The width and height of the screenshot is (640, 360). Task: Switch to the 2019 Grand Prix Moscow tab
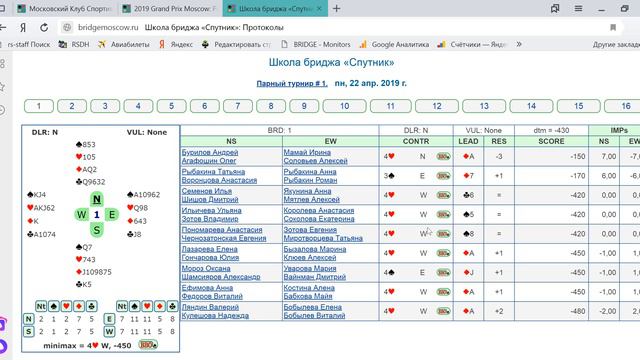[x=169, y=9]
